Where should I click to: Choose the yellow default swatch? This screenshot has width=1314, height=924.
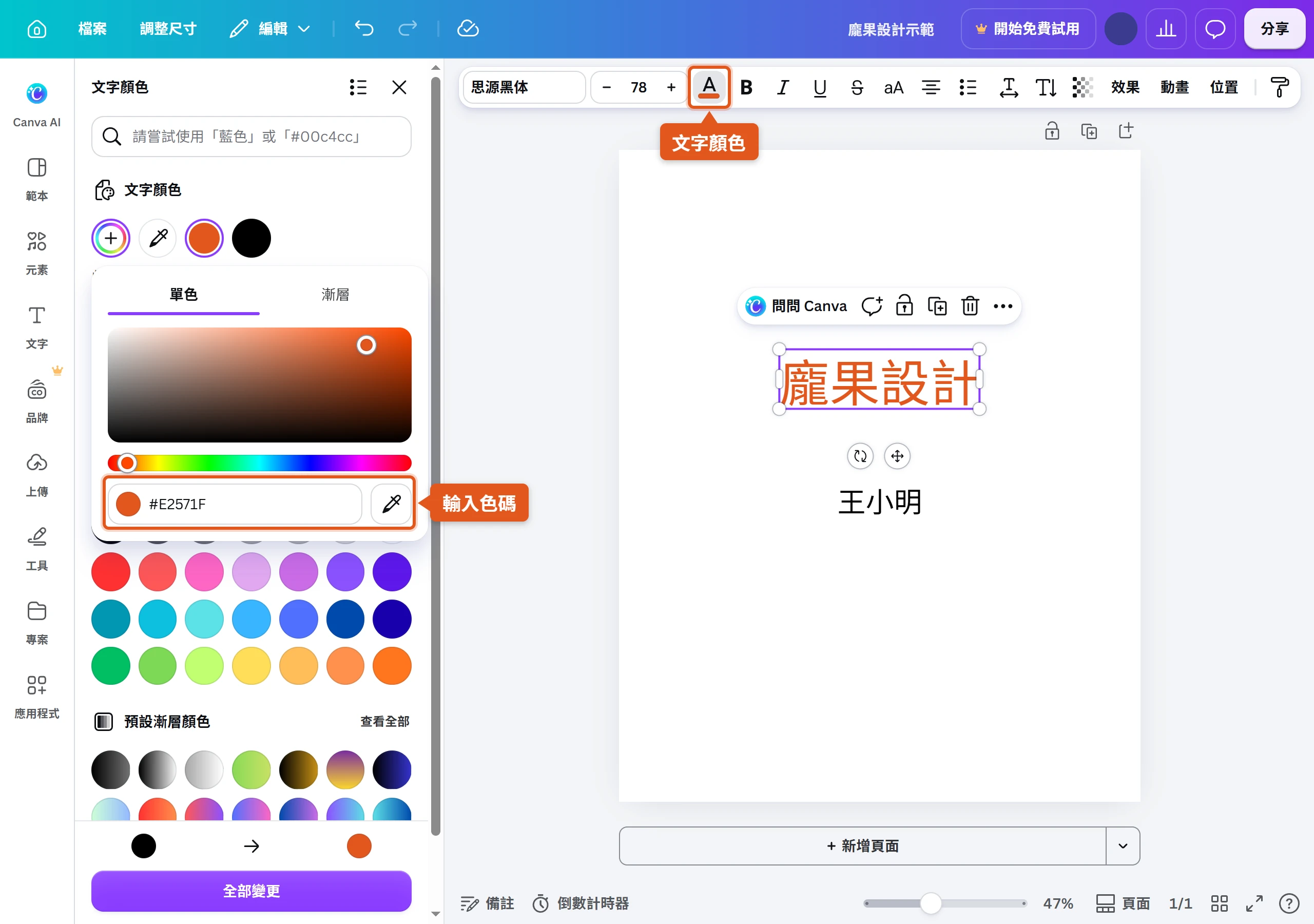pos(251,666)
